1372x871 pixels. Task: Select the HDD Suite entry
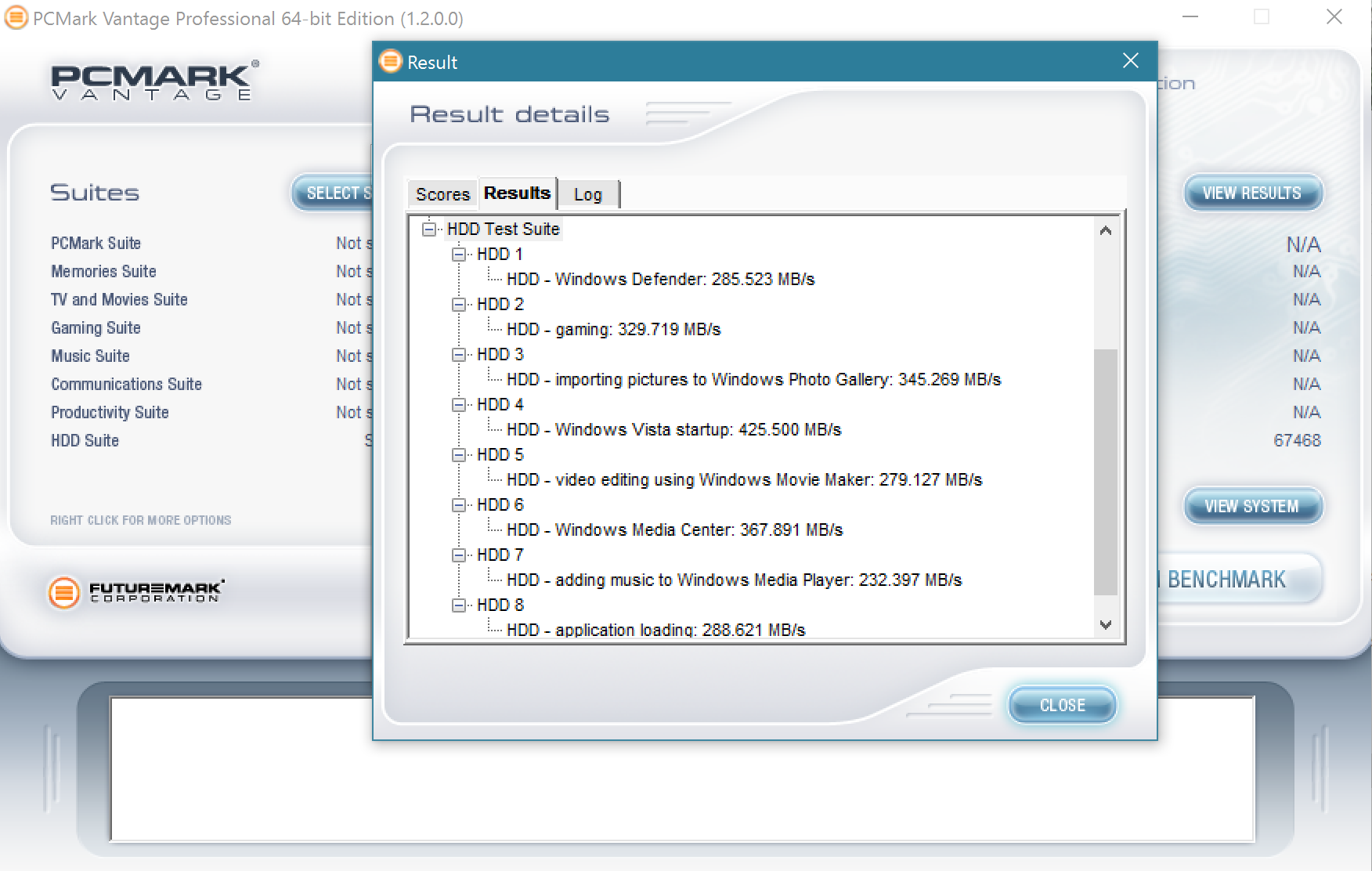coord(85,441)
